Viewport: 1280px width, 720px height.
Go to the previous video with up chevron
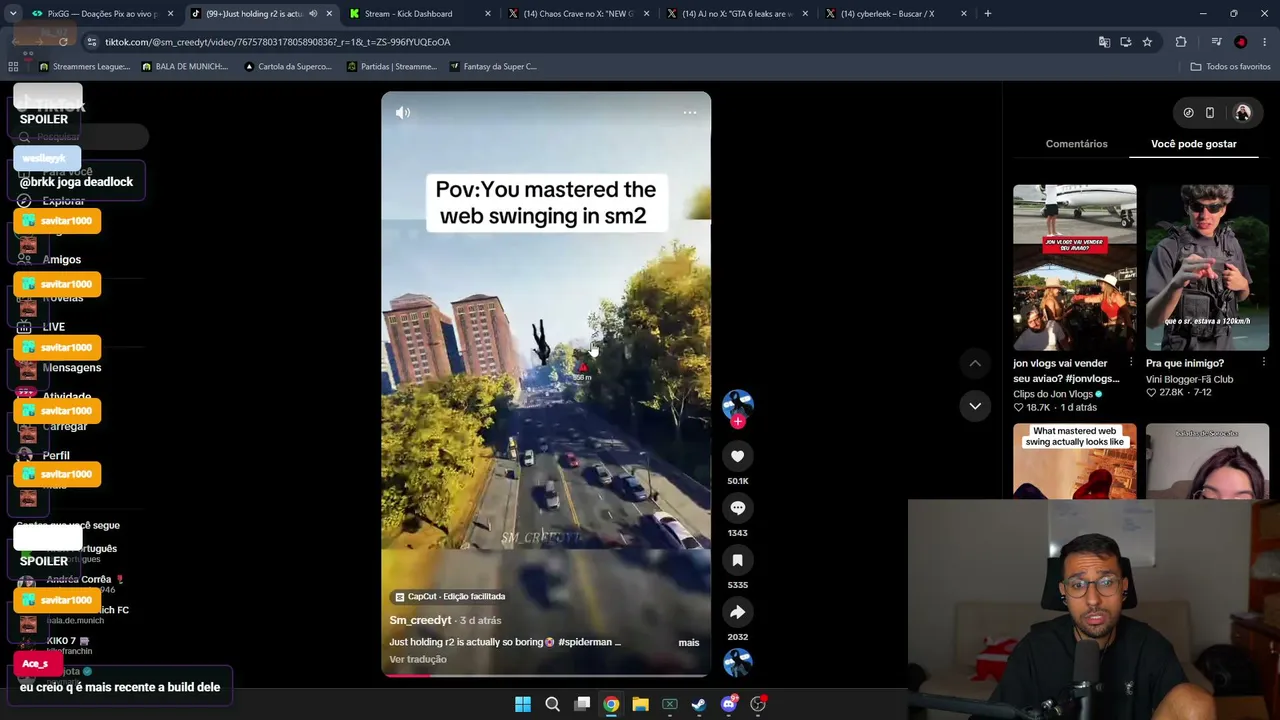[975, 363]
